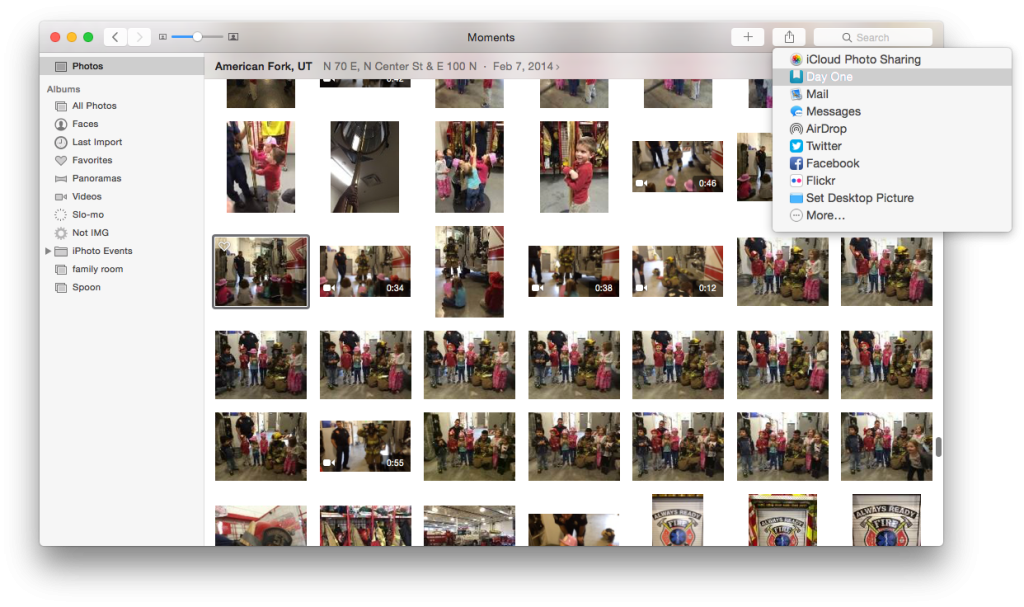Select All Photos in the sidebar
1024x607 pixels.
(93, 105)
